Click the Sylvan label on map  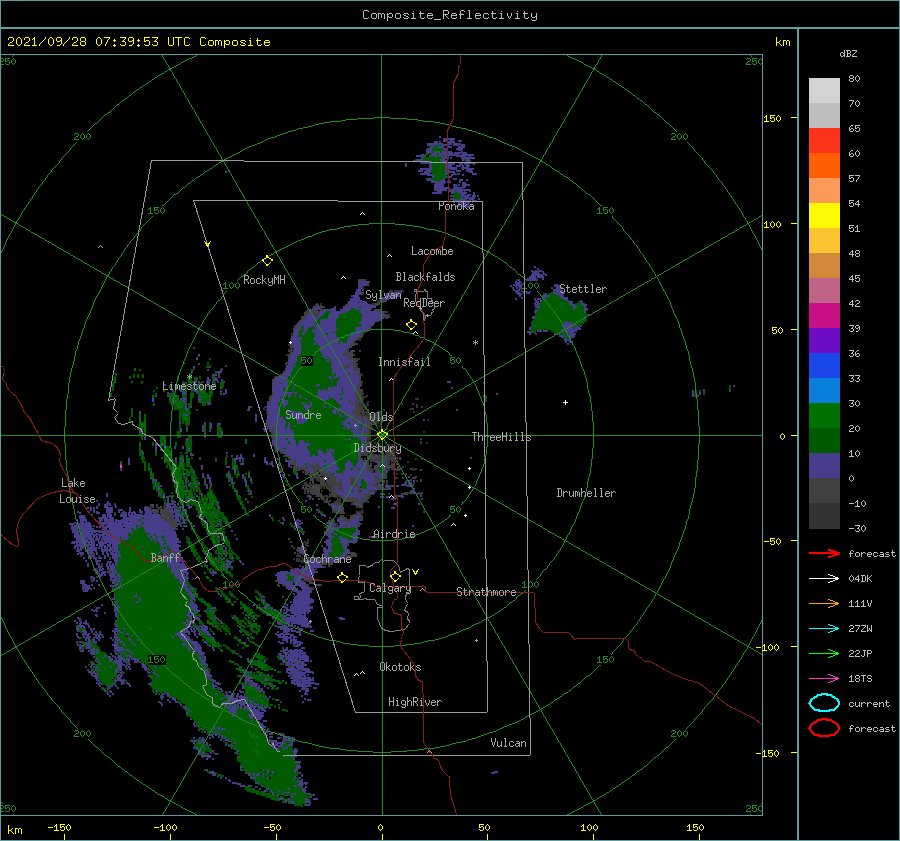(383, 295)
